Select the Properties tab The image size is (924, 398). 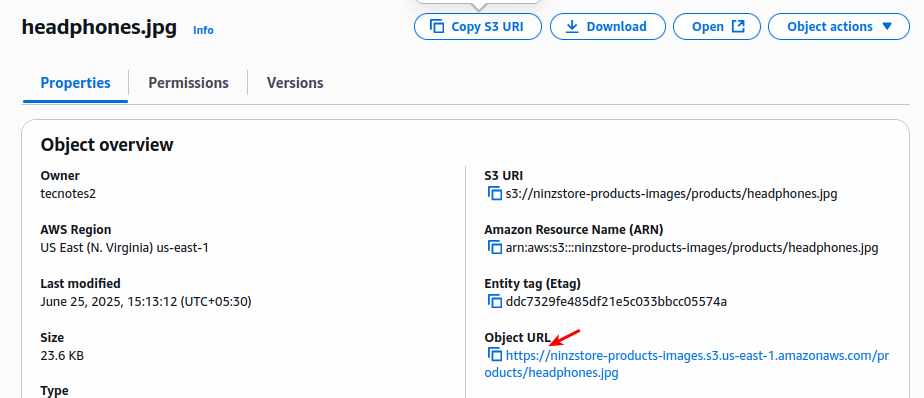(x=75, y=83)
